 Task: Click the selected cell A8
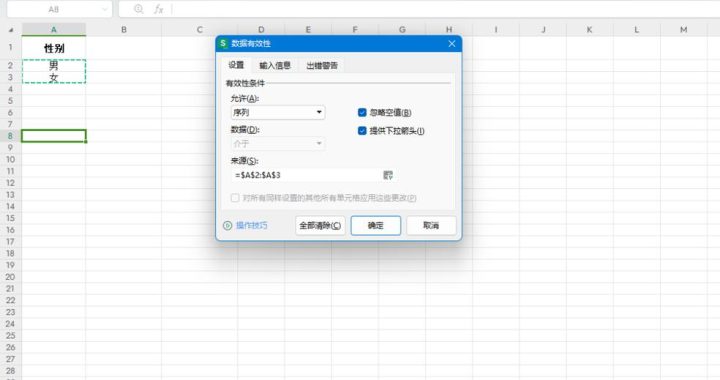click(54, 136)
